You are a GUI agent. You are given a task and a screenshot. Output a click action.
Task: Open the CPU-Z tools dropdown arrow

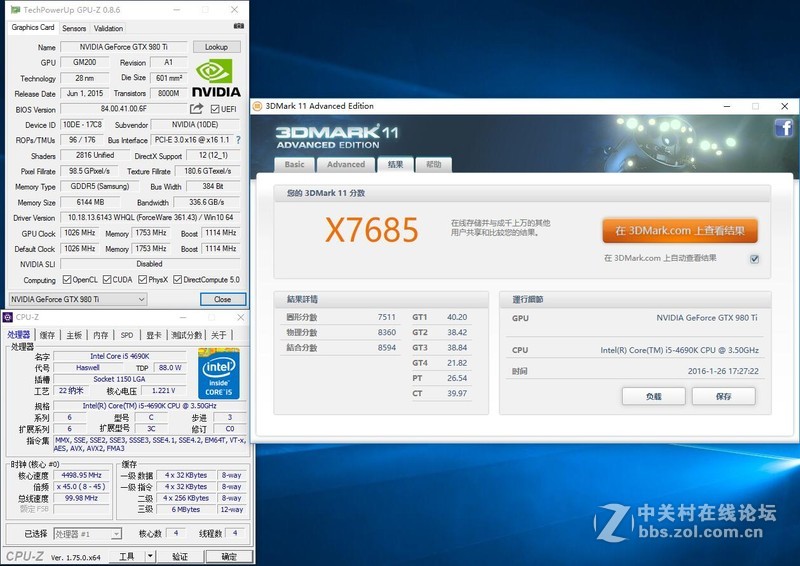[x=151, y=556]
